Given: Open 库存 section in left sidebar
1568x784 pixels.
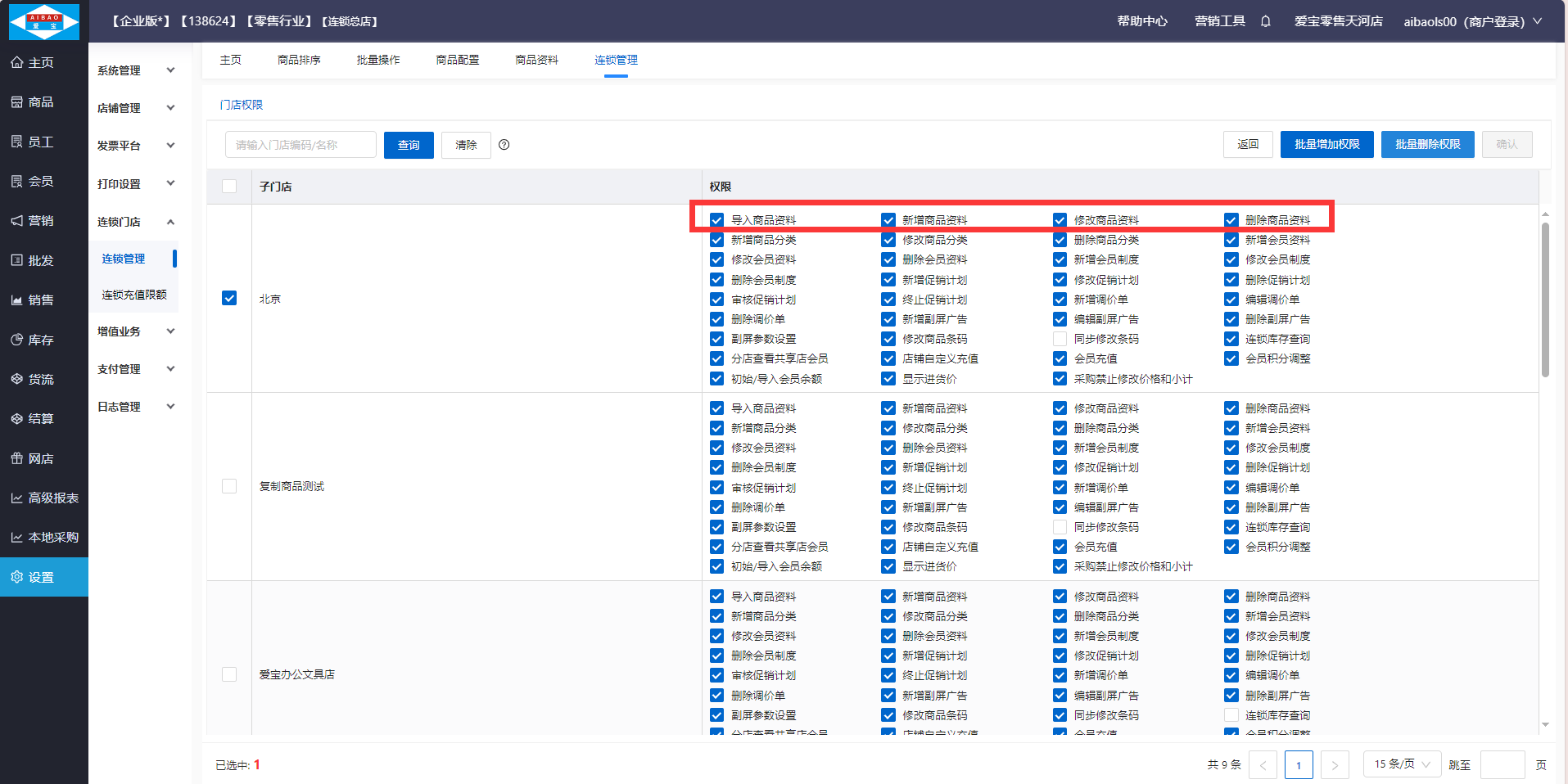Looking at the screenshot, I should (41, 340).
